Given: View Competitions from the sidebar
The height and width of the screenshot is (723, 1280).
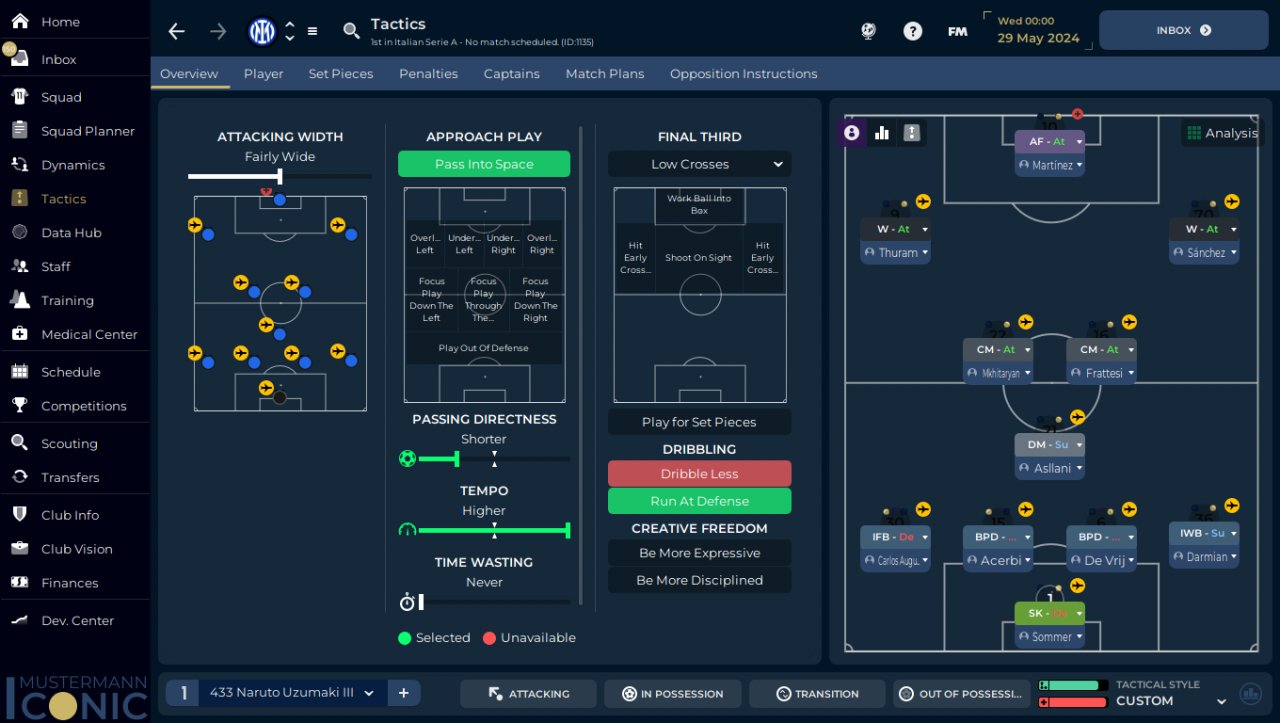Looking at the screenshot, I should click(x=83, y=406).
